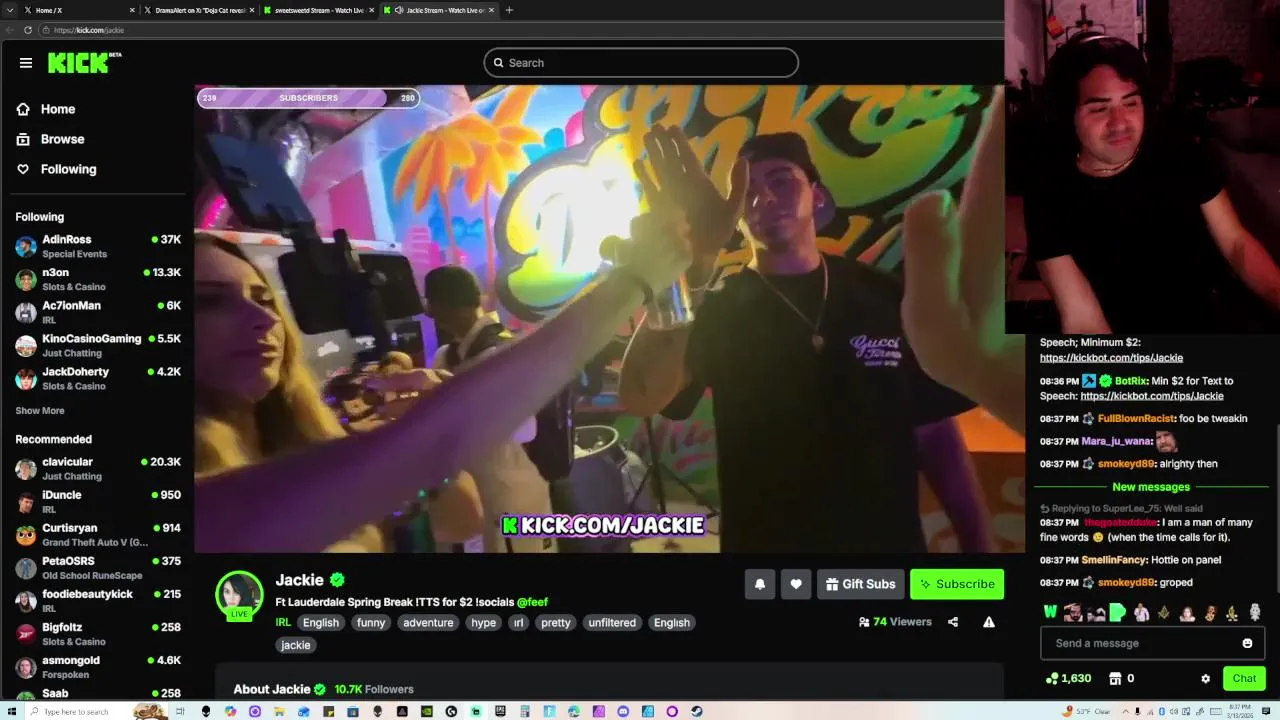Open the channel store icon in chat
The image size is (1280, 720).
pos(1115,678)
